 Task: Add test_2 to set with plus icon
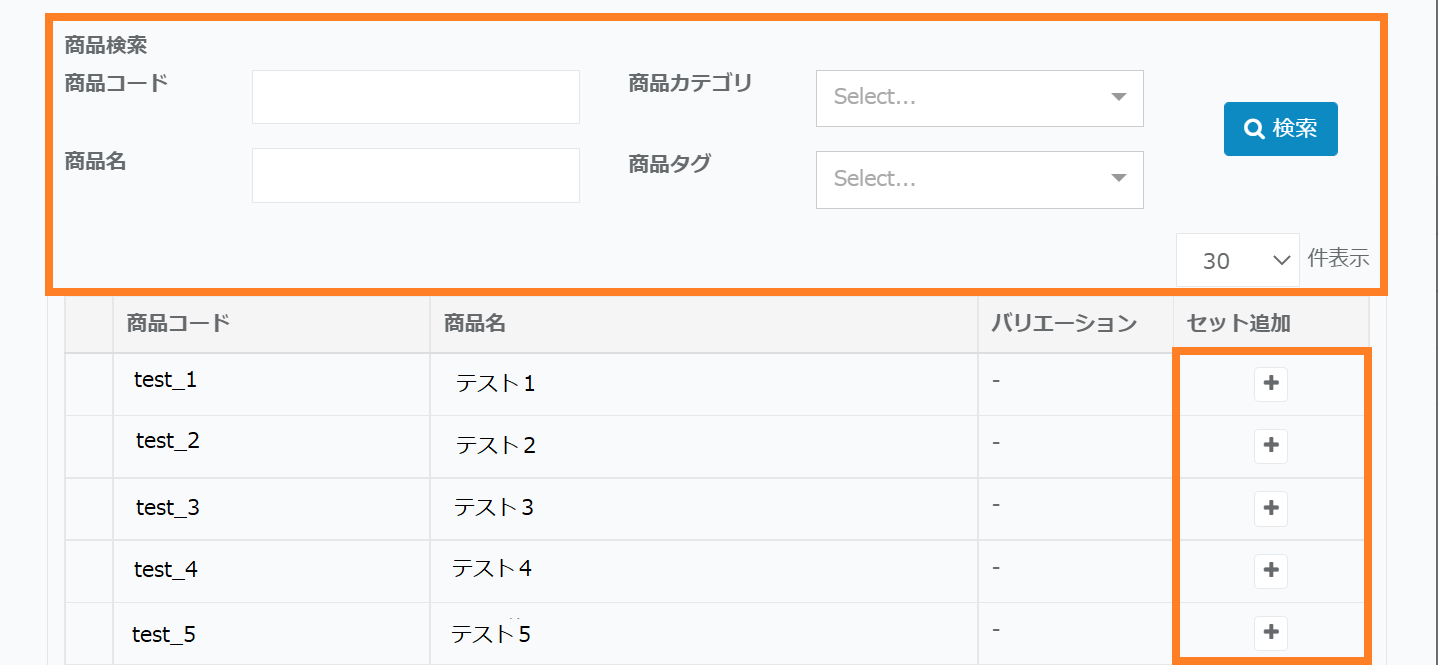(1271, 446)
